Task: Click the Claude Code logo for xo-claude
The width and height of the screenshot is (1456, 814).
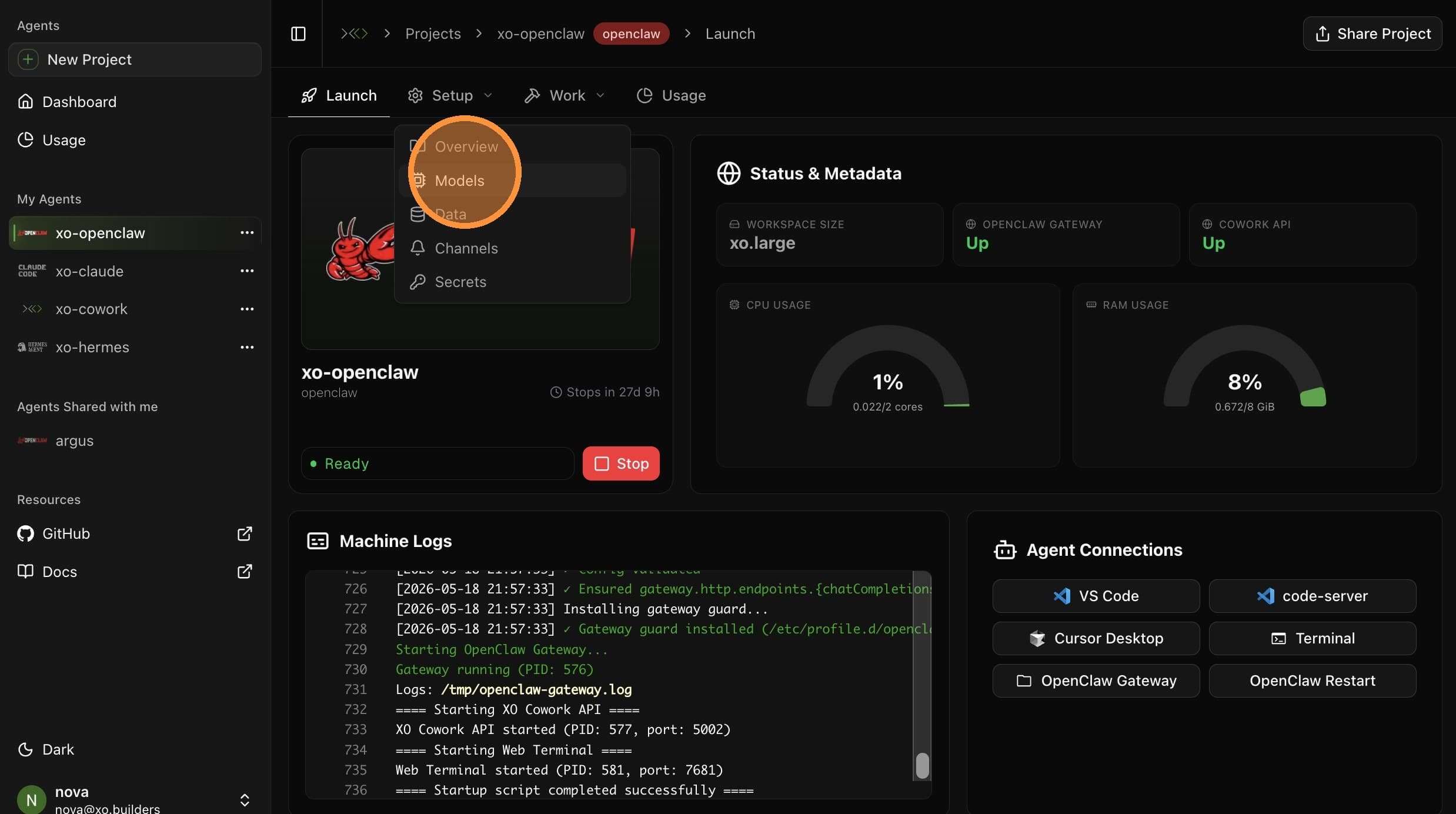Action: (32, 271)
